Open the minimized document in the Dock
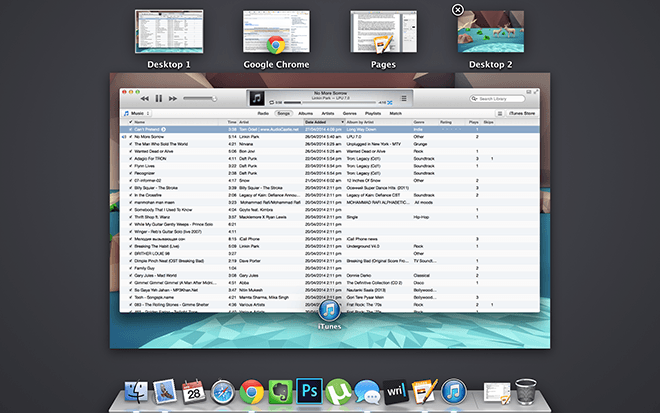Image resolution: width=660 pixels, height=413 pixels. pos(497,393)
